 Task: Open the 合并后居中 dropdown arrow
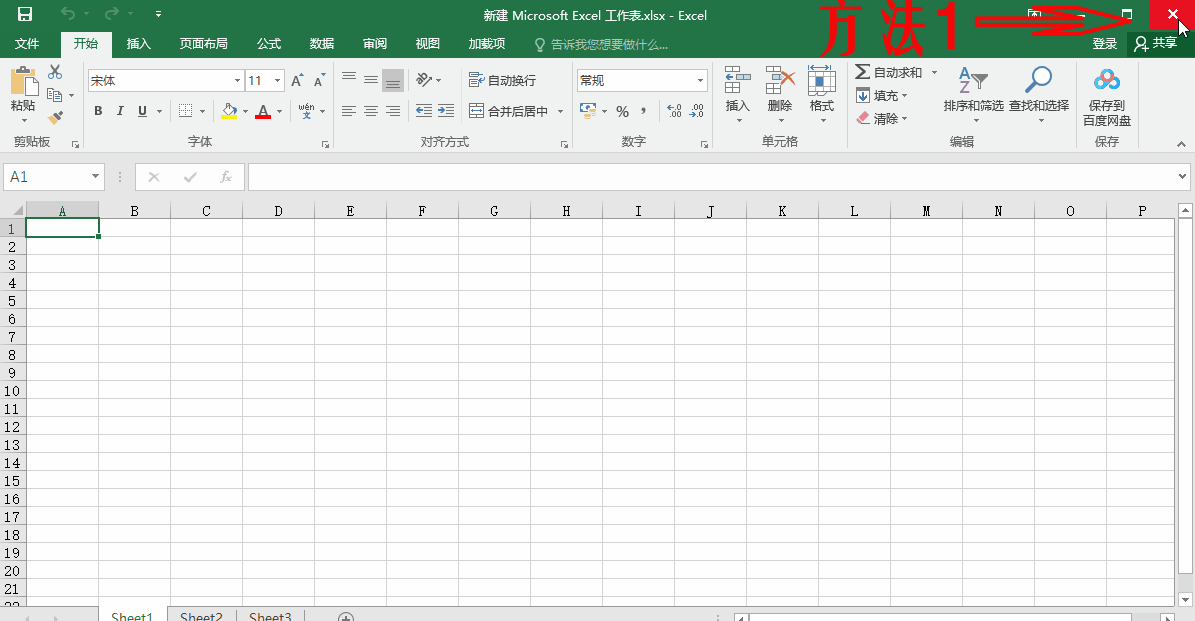(x=560, y=111)
